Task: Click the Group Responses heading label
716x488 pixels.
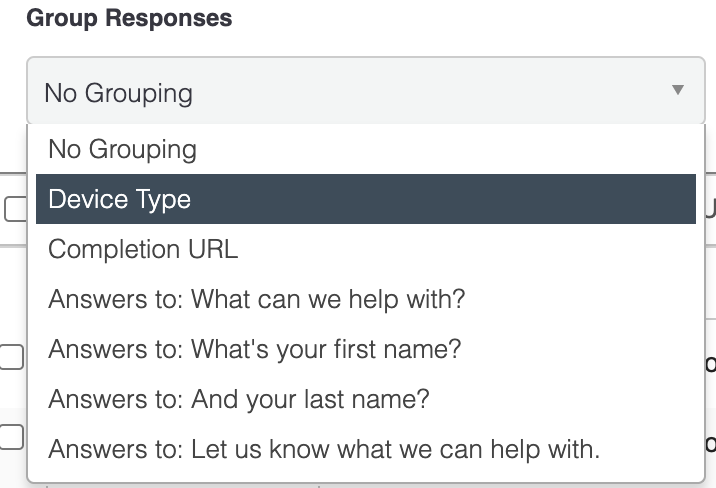Action: coord(129,18)
